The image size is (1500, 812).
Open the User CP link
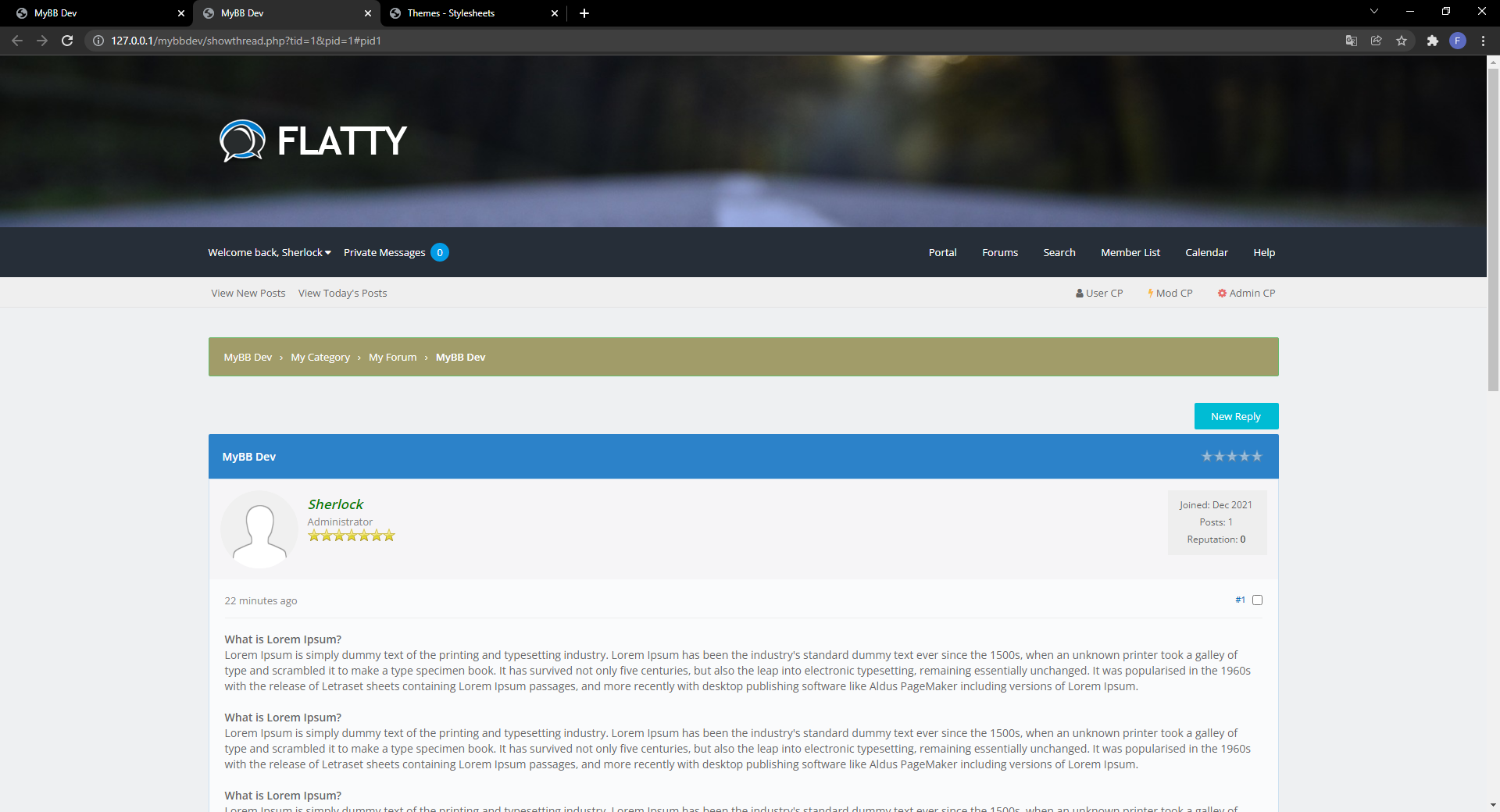[x=1099, y=293]
